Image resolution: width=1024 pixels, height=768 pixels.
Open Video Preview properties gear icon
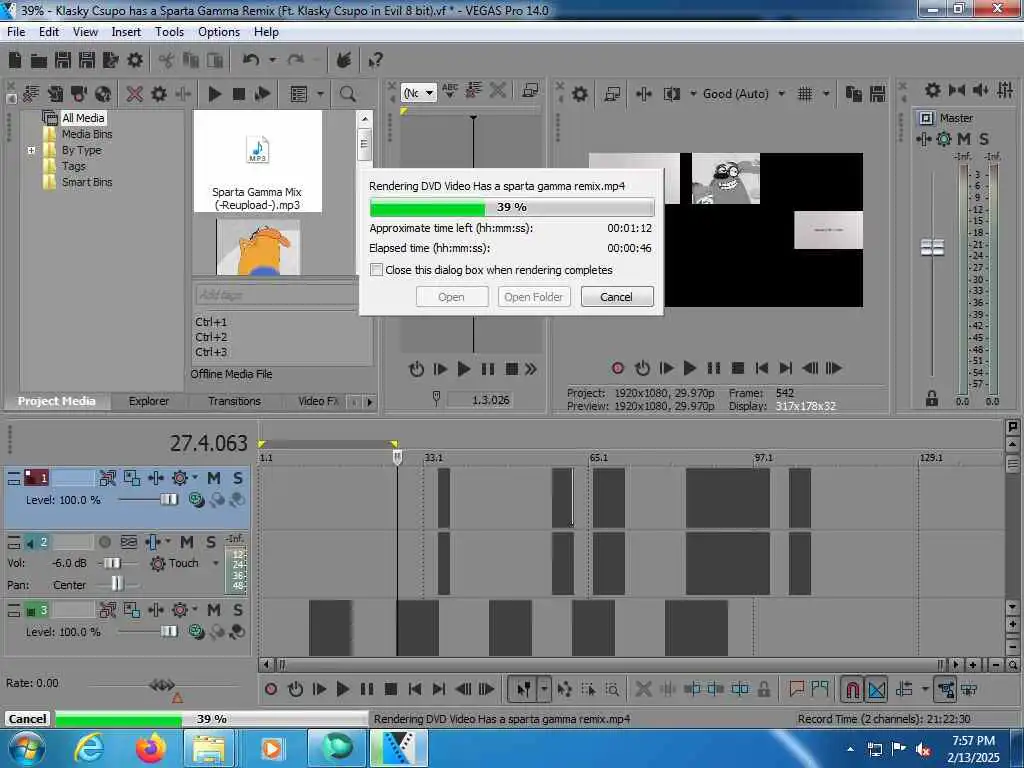coord(579,94)
